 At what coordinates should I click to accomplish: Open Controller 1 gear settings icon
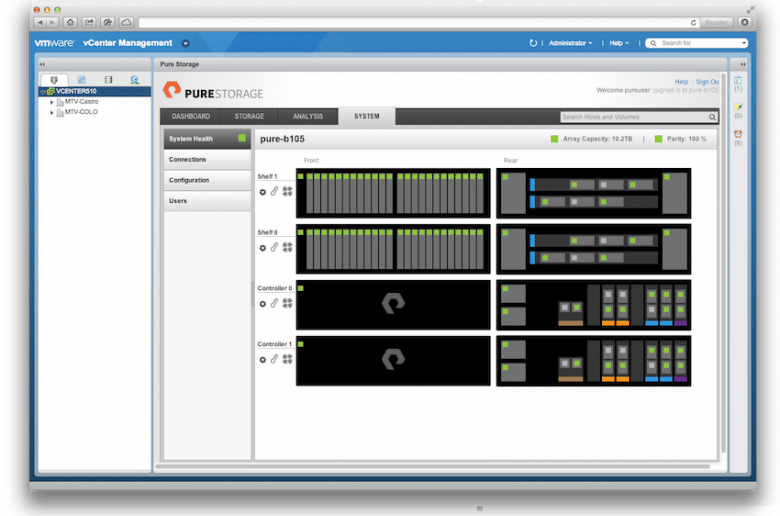(x=263, y=360)
